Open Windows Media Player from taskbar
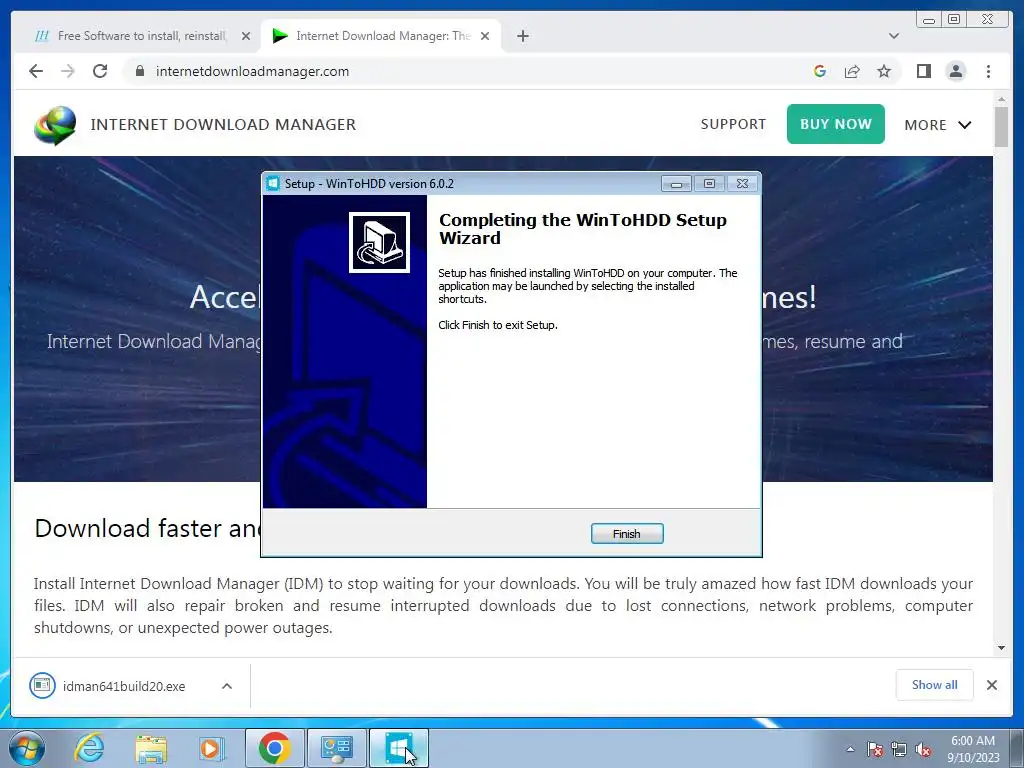The height and width of the screenshot is (768, 1024). tap(212, 748)
